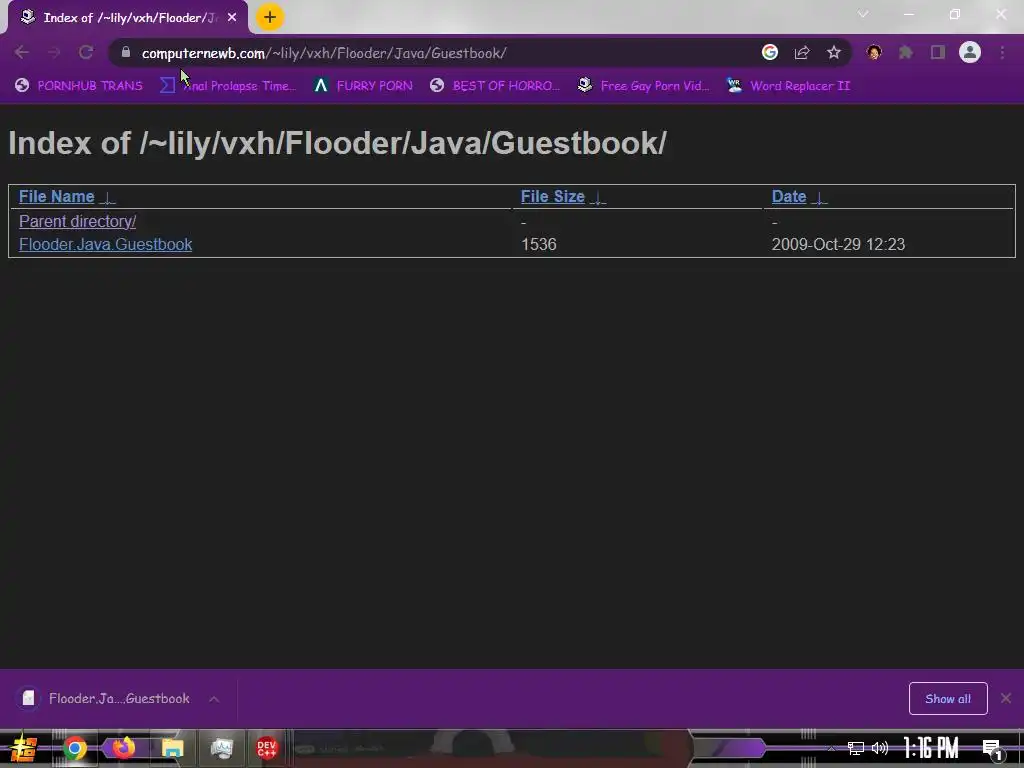This screenshot has height=768, width=1024.
Task: Select the date 2009-Oct-29 12:23
Action: (839, 244)
